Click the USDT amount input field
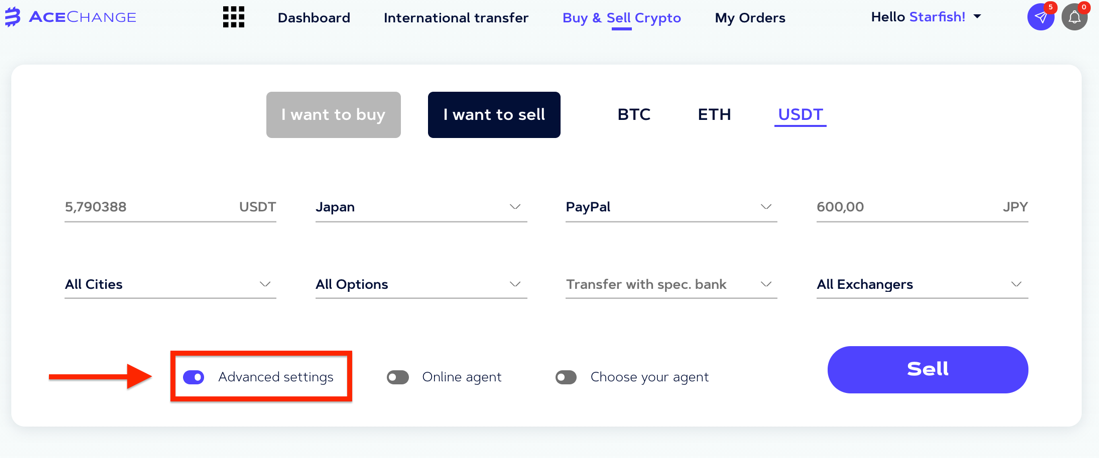Viewport: 1099px width, 458px height. [x=170, y=208]
